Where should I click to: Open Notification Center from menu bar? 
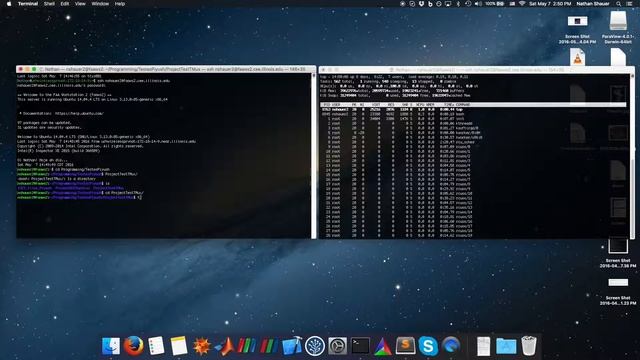click(x=629, y=4)
